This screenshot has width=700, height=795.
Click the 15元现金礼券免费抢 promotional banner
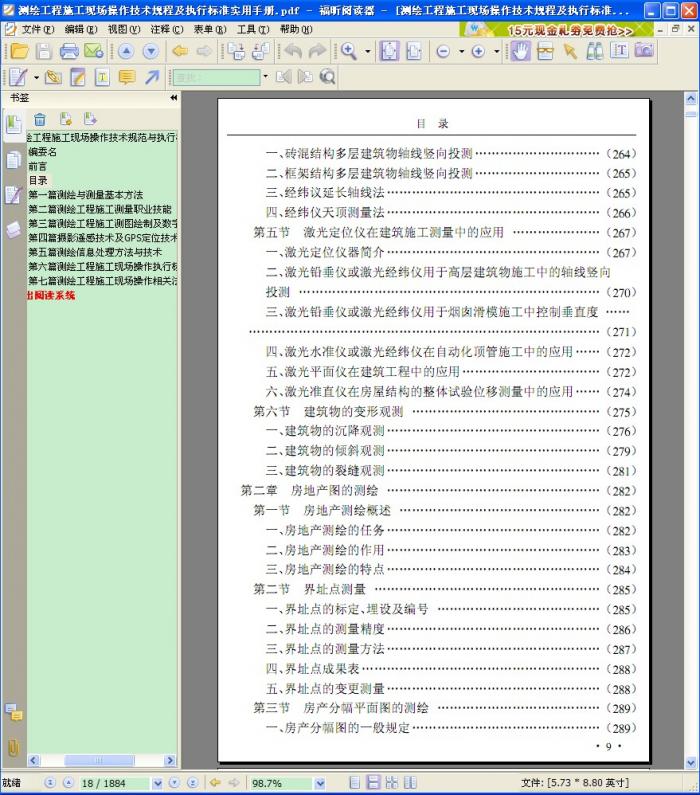tap(570, 30)
